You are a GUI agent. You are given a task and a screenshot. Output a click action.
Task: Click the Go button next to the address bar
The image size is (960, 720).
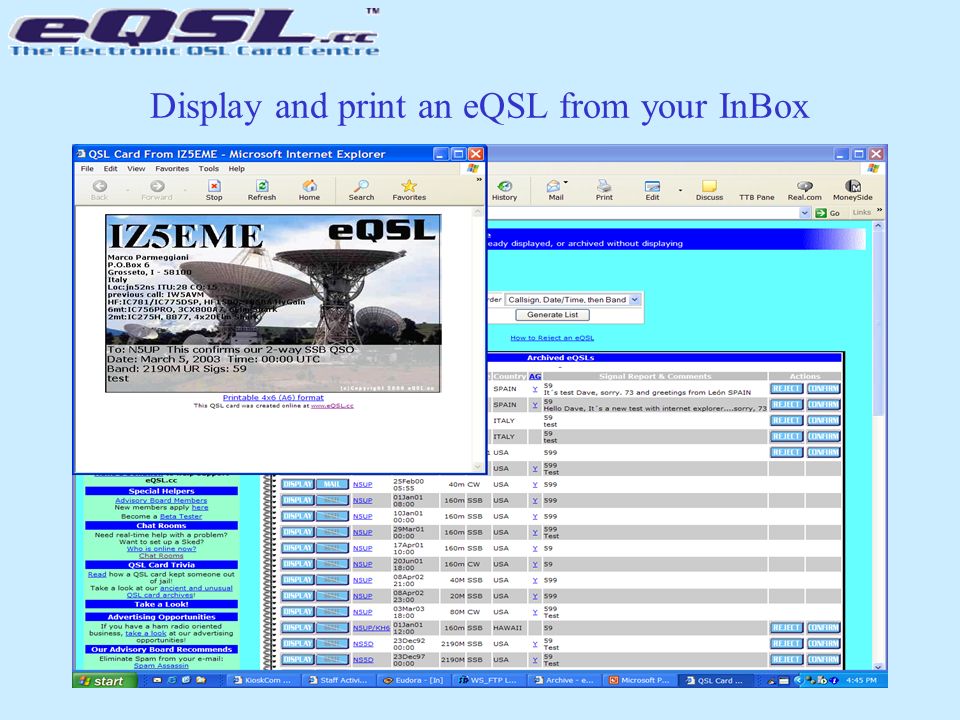click(x=827, y=213)
